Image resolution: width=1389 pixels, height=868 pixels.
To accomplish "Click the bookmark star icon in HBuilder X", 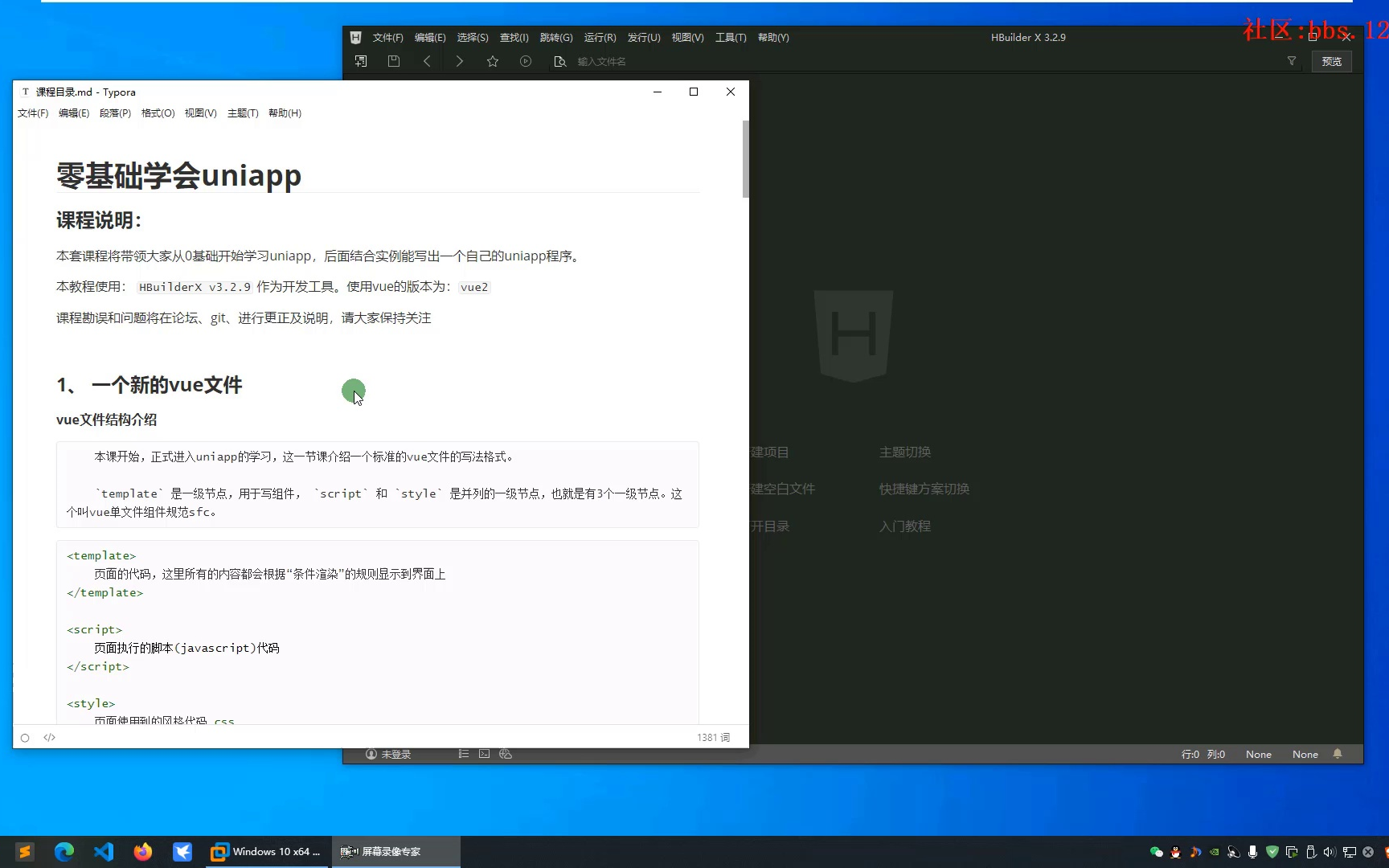I will [493, 61].
